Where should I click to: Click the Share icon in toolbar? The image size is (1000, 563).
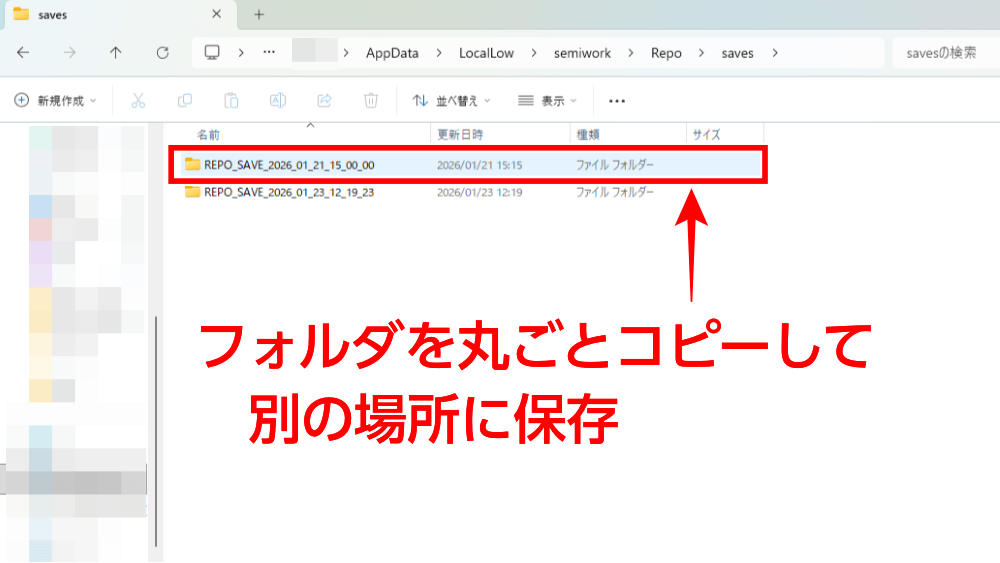pyautogui.click(x=324, y=101)
